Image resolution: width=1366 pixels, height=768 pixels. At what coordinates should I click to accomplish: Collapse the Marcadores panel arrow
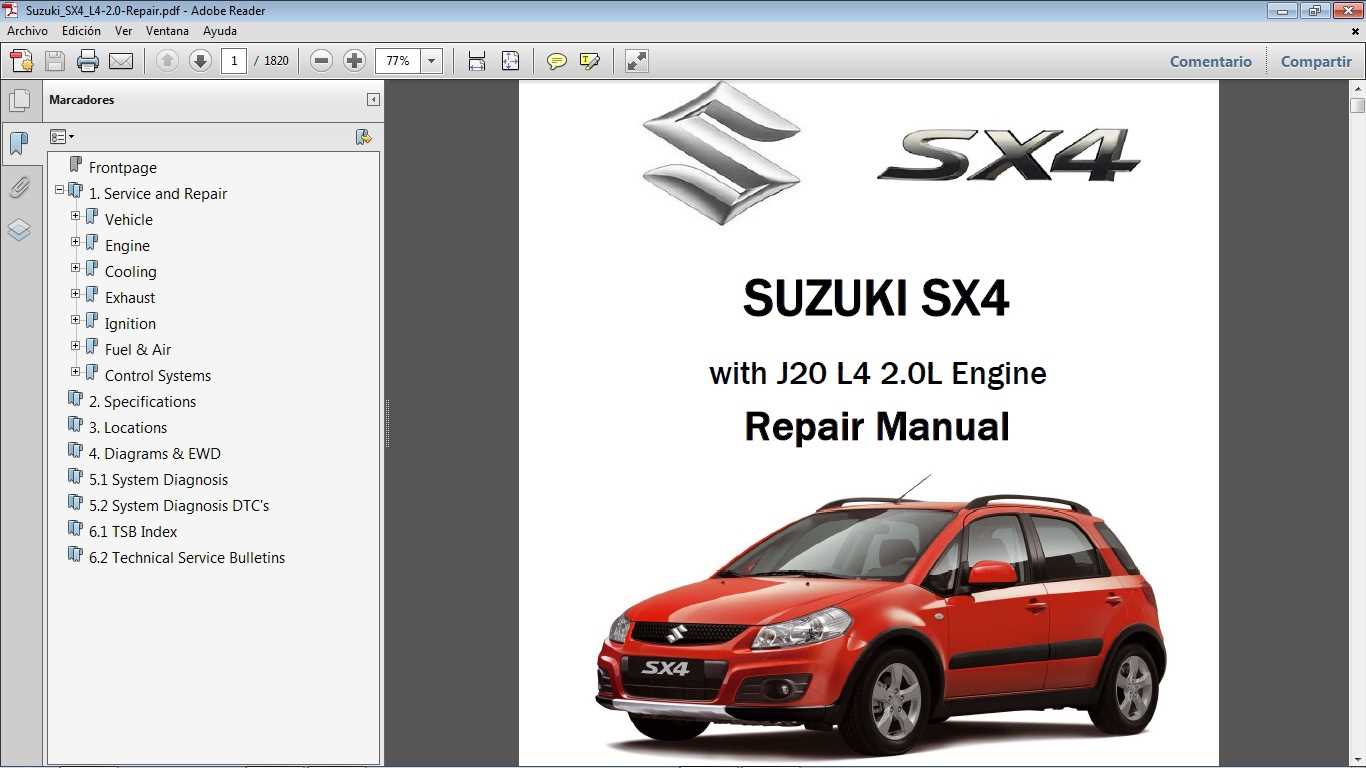373,100
